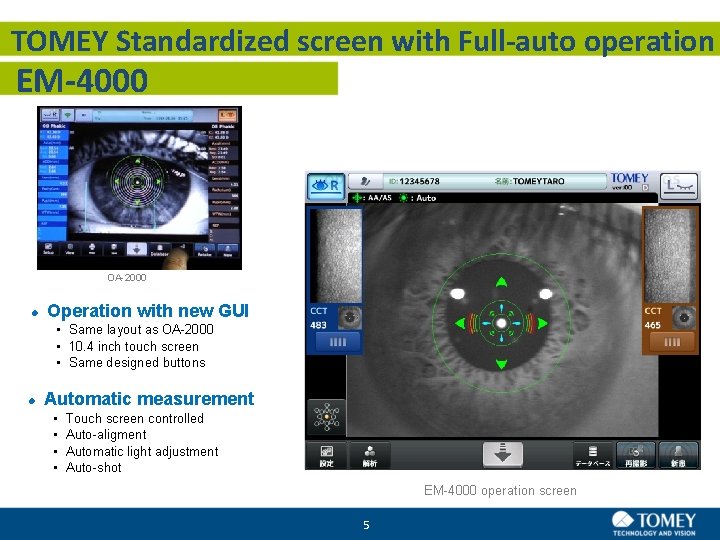
Task: Open the left-eye endothelium image thumbnail
Action: point(669,256)
